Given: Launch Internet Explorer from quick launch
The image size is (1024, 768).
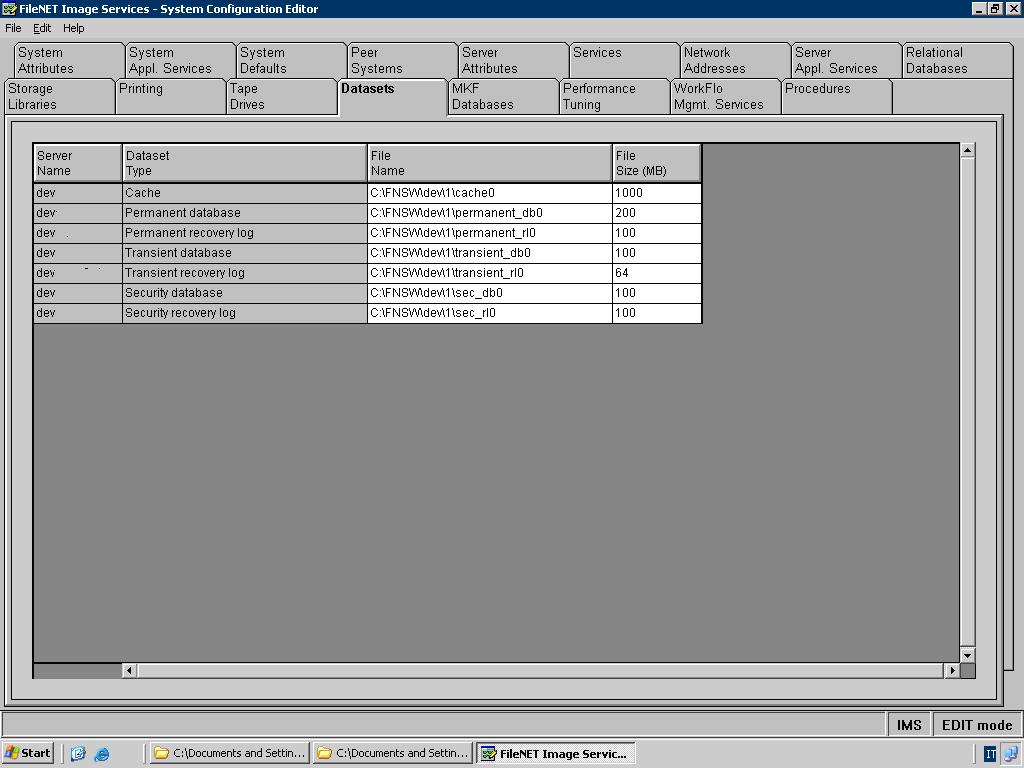Looking at the screenshot, I should (102, 754).
